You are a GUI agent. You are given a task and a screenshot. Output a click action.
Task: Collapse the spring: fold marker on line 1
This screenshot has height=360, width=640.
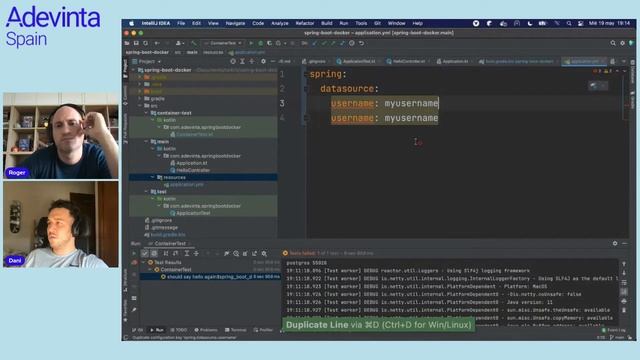[305, 74]
